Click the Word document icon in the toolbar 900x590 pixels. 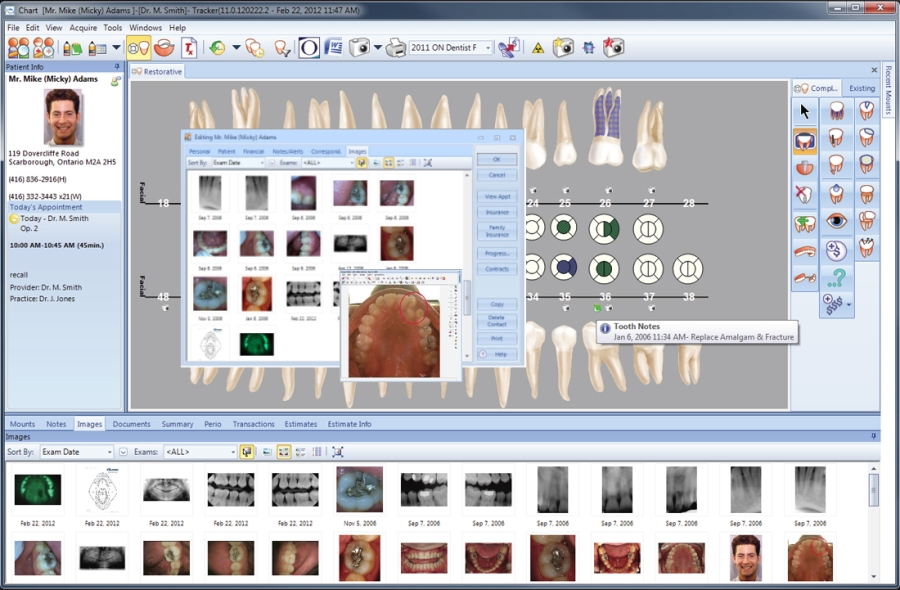pyautogui.click(x=334, y=47)
